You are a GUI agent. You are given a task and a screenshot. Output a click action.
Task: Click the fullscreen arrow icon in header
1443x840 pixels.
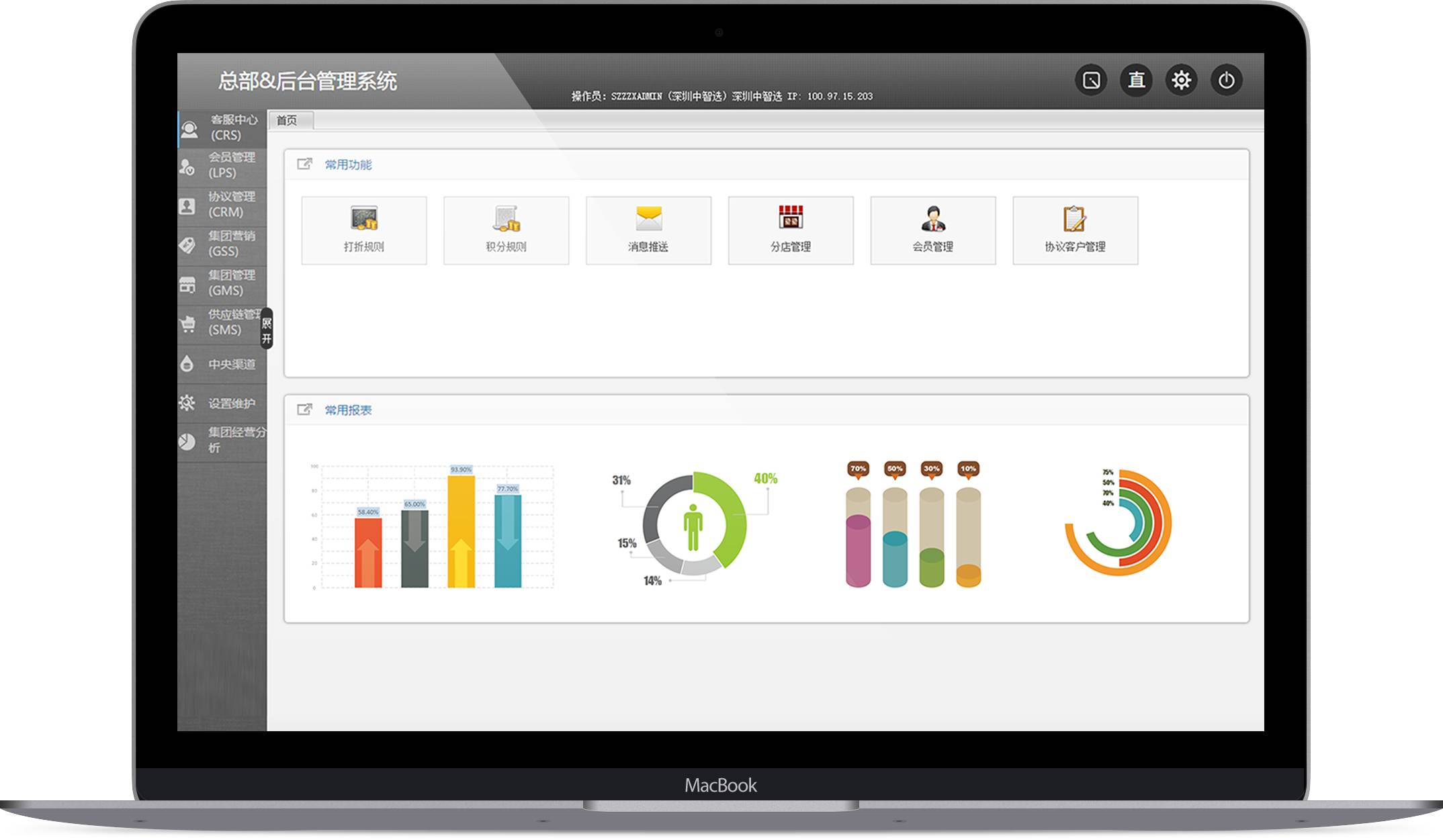click(x=1091, y=81)
